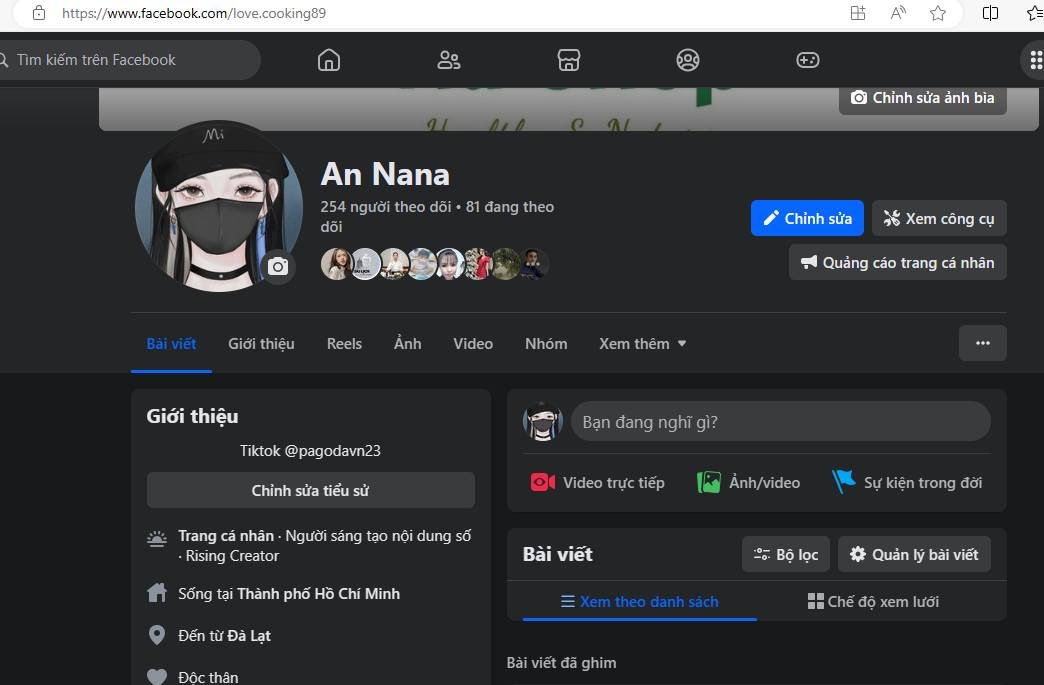The image size is (1044, 685).
Task: Switch to list view 'Xem theo danh sách'
Action: click(x=639, y=602)
